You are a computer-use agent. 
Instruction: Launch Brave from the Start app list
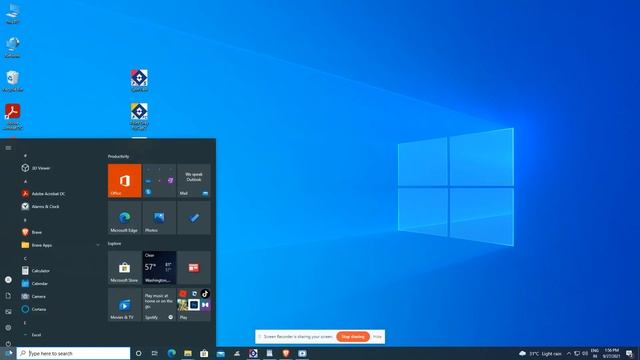59,232
